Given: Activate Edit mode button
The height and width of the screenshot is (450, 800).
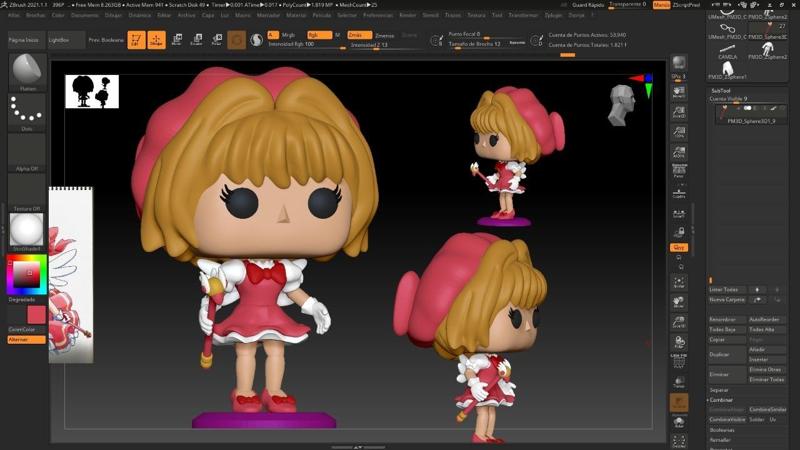Looking at the screenshot, I should coord(136,39).
